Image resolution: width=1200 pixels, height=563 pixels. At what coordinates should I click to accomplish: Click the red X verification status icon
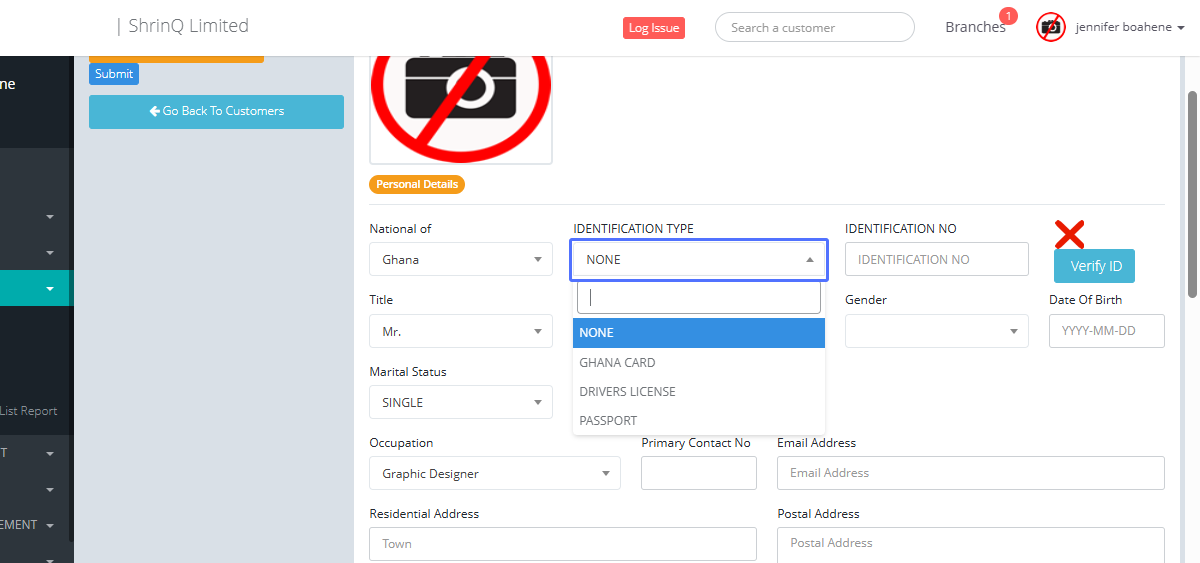1069,234
